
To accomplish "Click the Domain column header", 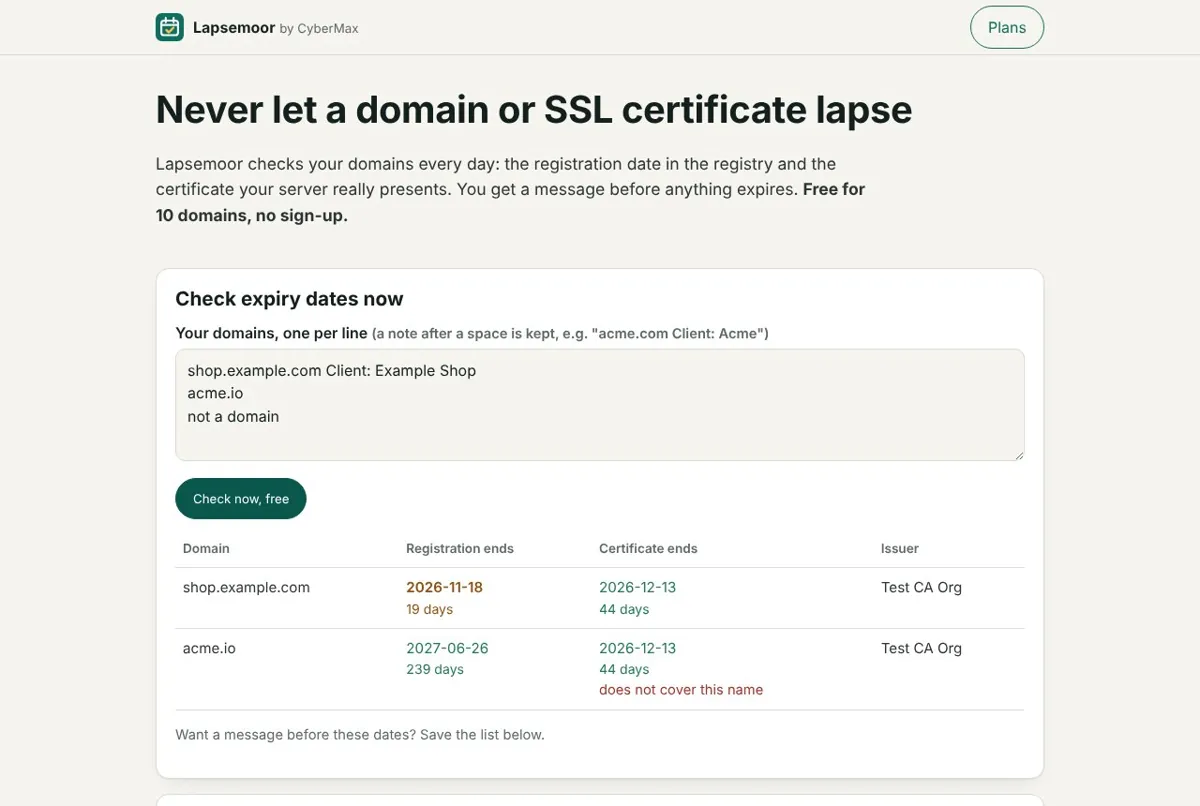I will point(206,548).
